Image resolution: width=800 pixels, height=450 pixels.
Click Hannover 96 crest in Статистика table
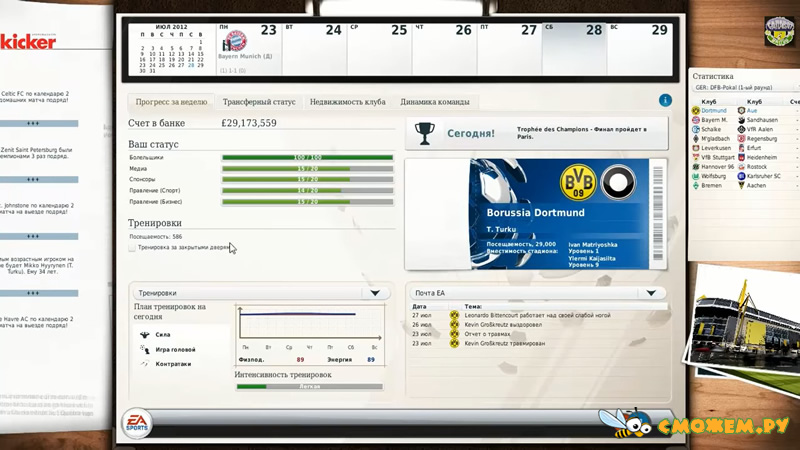[695, 167]
